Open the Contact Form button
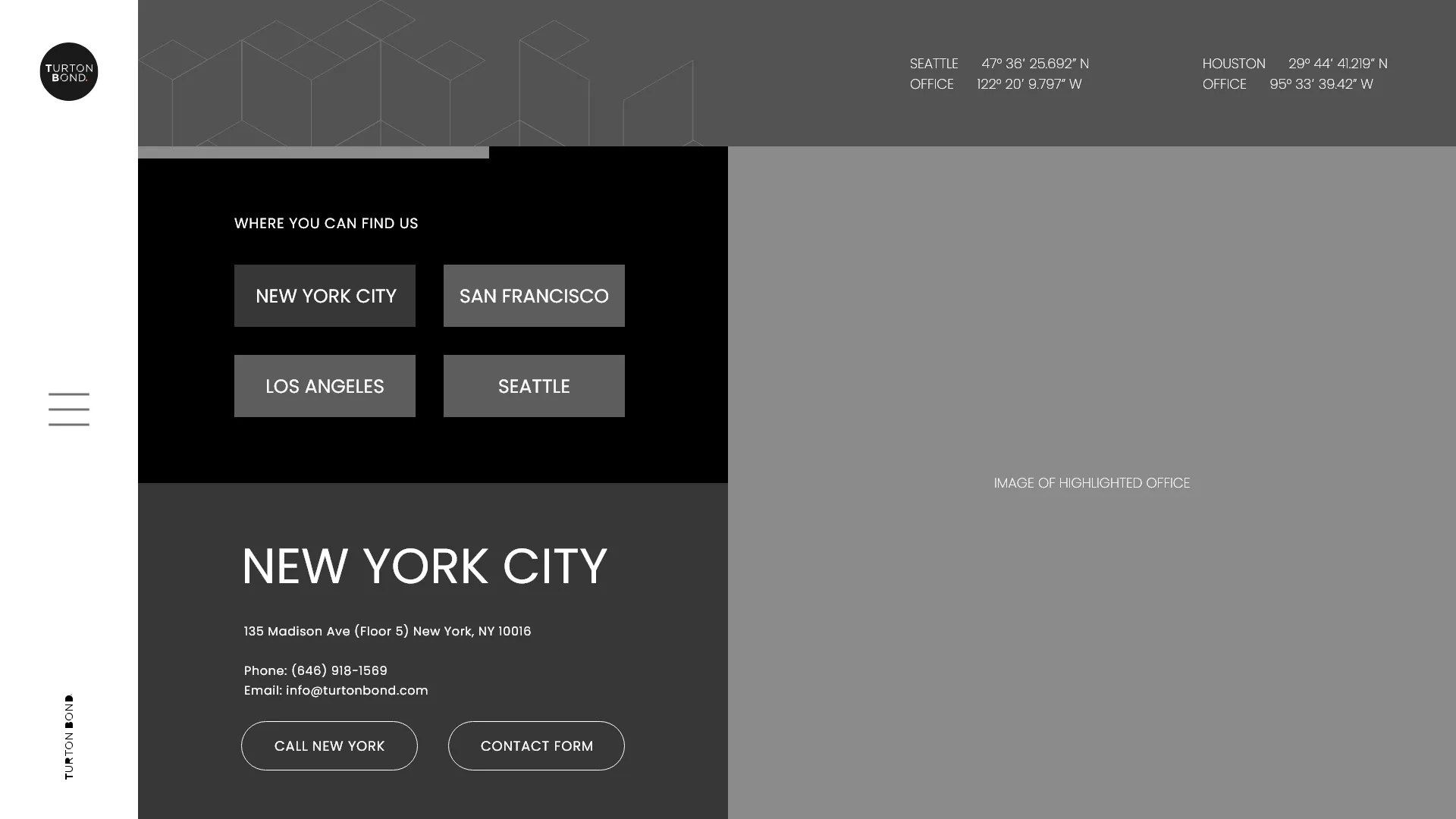Screen dimensions: 1456x819 point(536,745)
